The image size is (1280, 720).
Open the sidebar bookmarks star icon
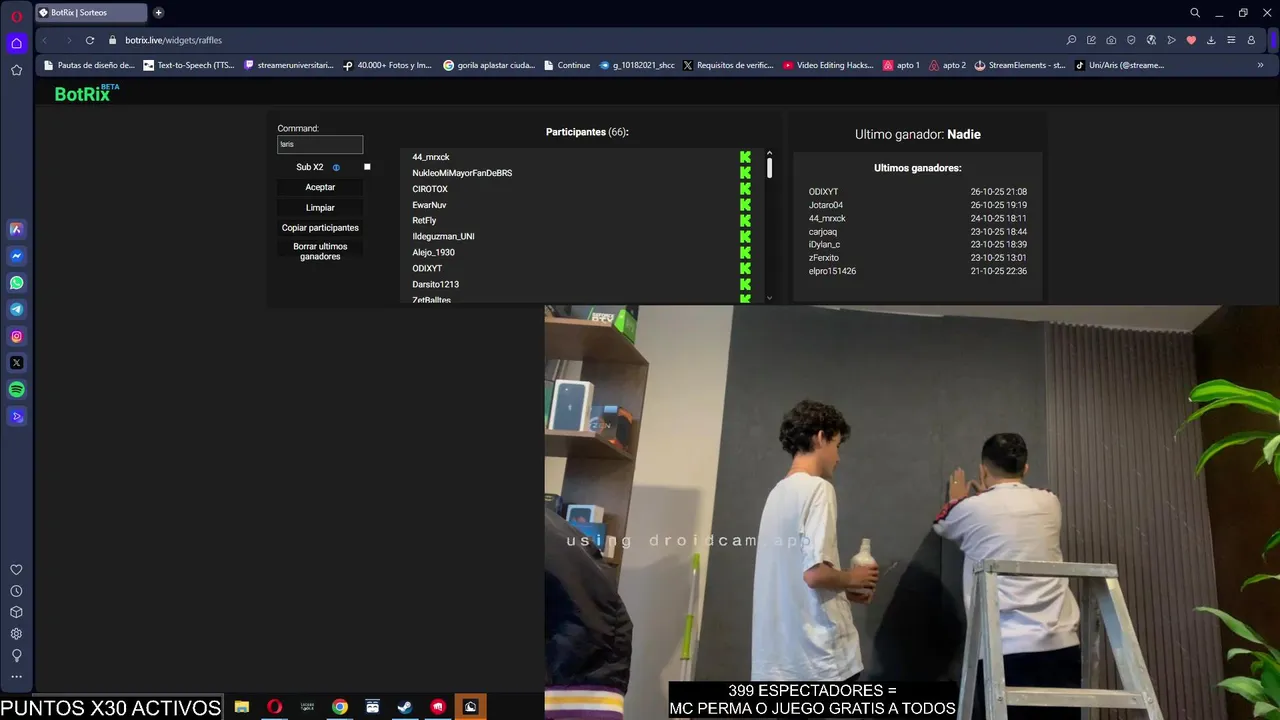[16, 70]
